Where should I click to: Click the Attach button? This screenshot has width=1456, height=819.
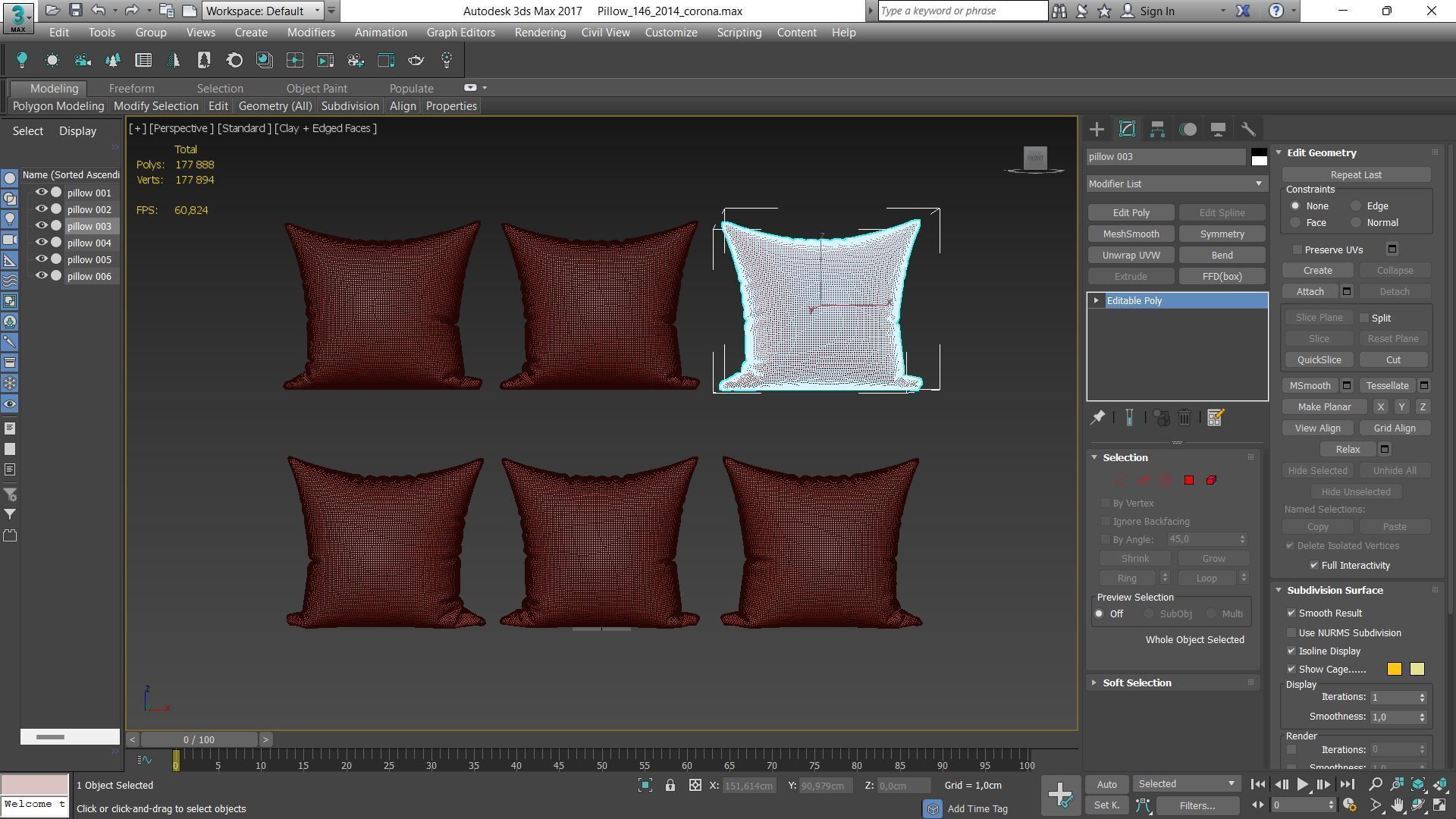pos(1310,292)
